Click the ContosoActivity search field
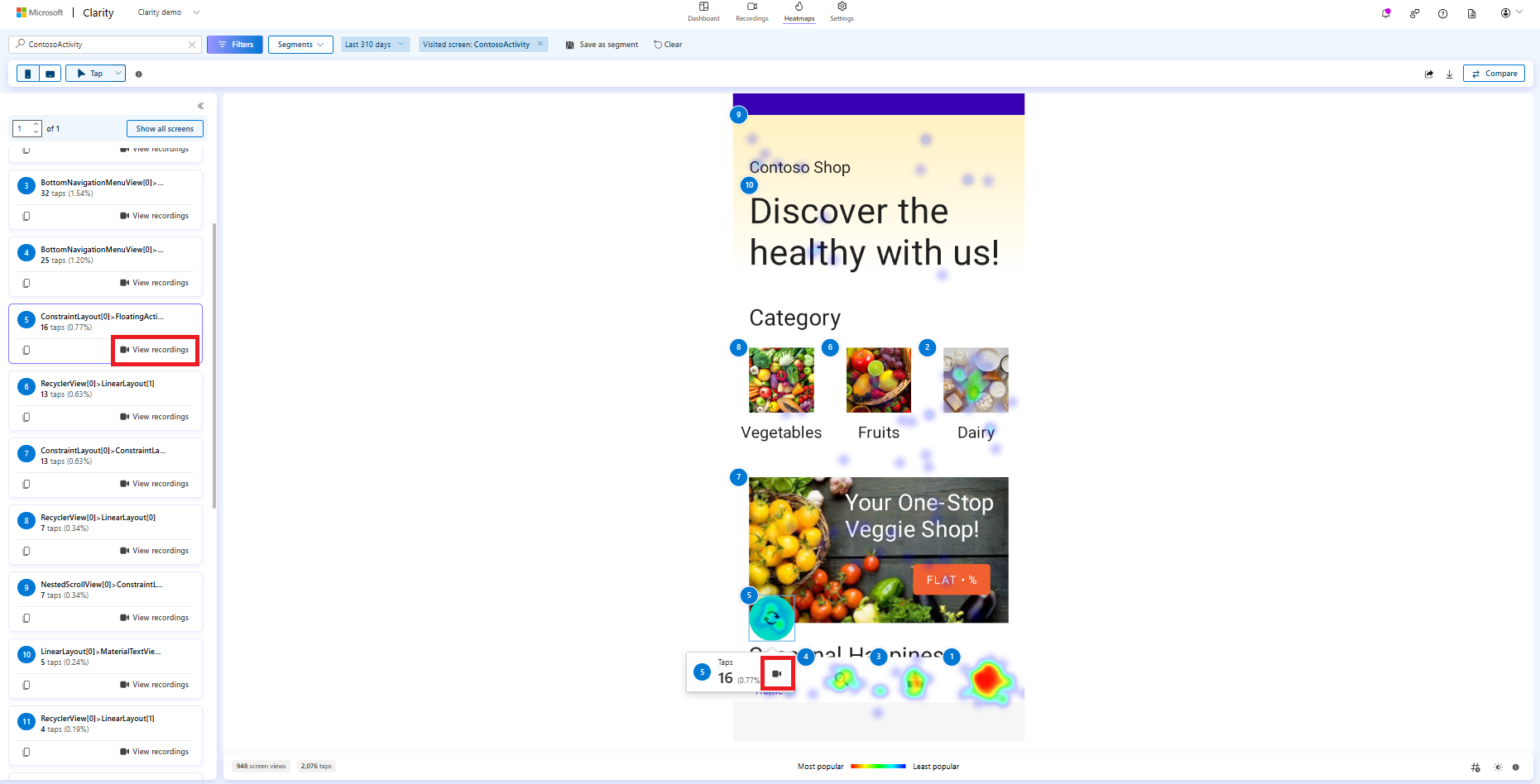This screenshot has width=1540, height=784. click(104, 45)
